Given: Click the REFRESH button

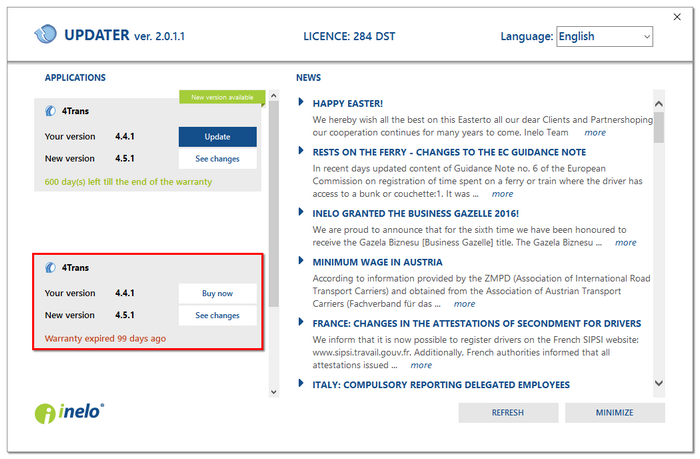Looking at the screenshot, I should (x=508, y=413).
